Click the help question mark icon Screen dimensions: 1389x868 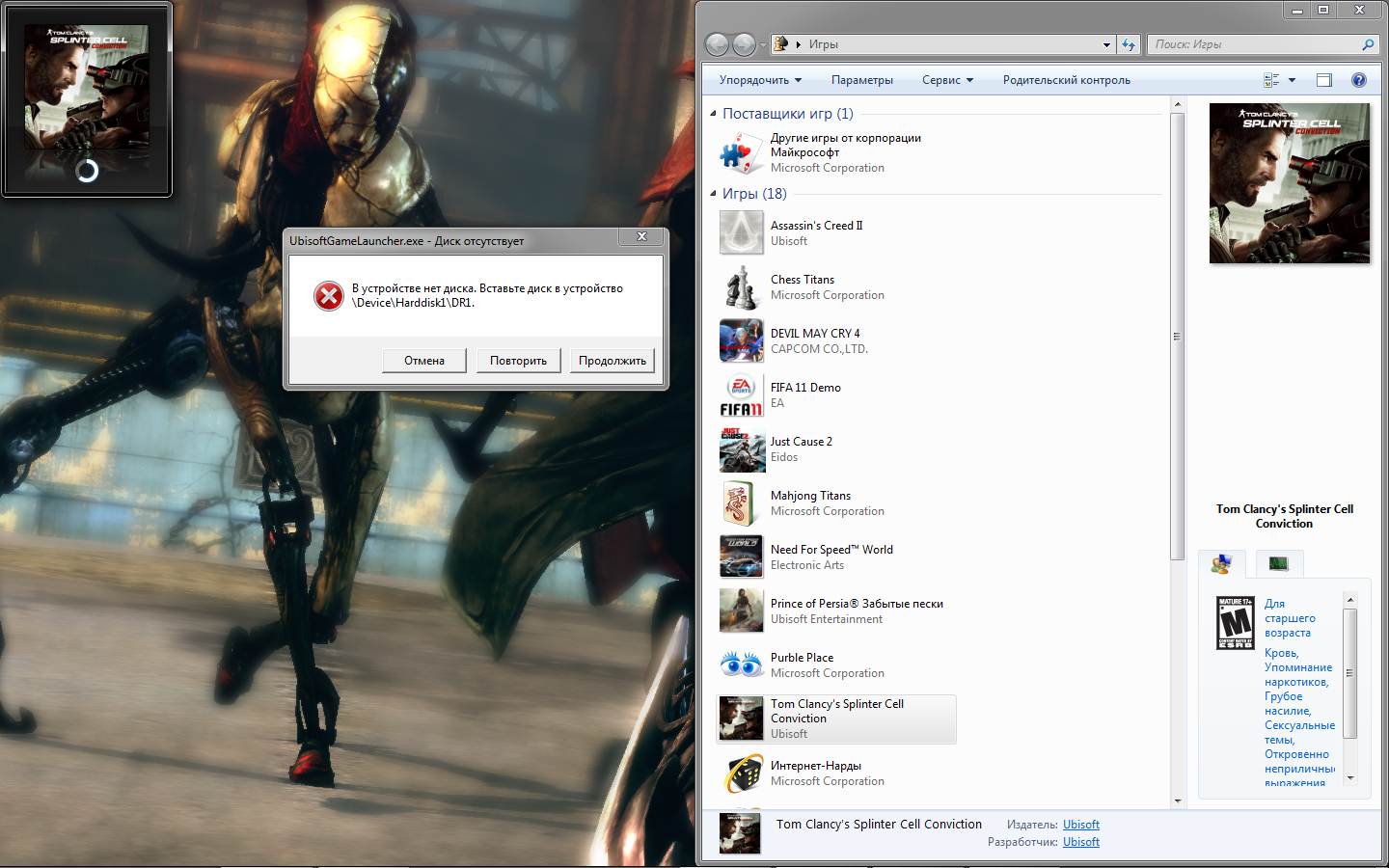(x=1359, y=80)
